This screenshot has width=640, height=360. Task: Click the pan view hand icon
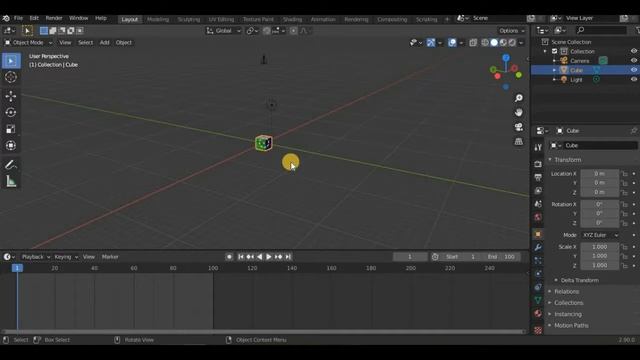(519, 112)
